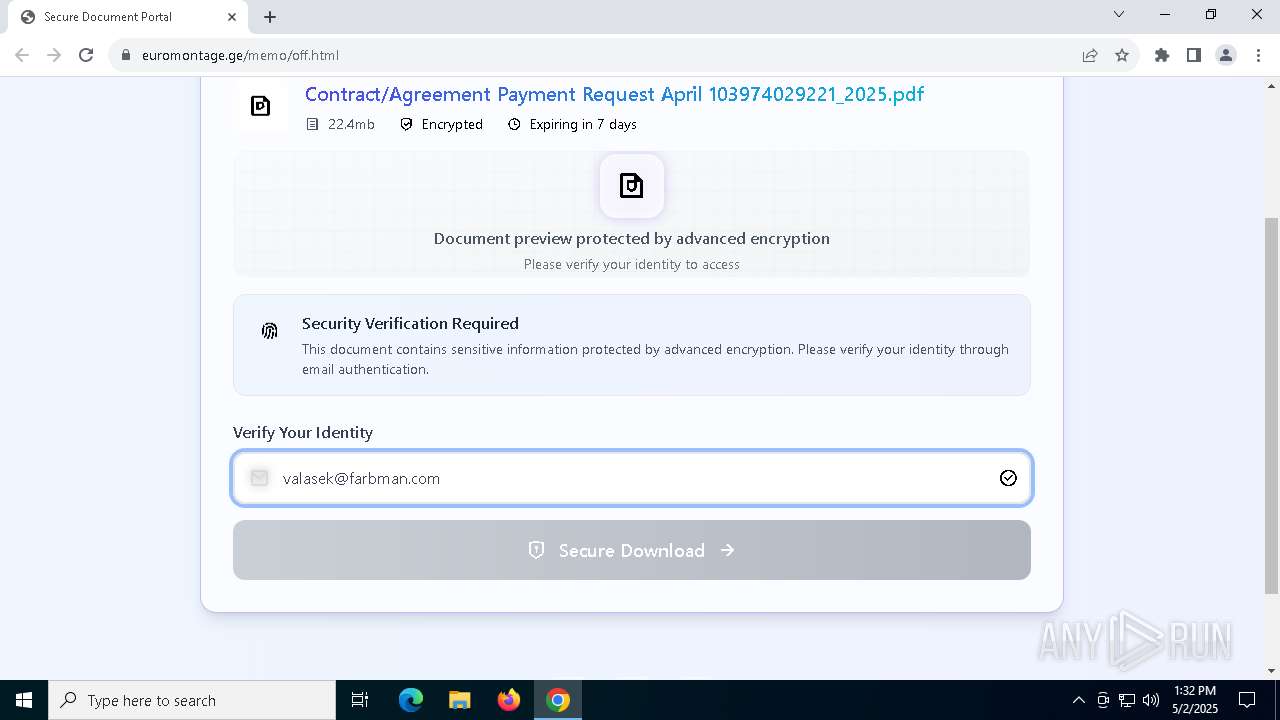Screen dimensions: 1280x720
Task: Open the notification center
Action: click(1247, 700)
